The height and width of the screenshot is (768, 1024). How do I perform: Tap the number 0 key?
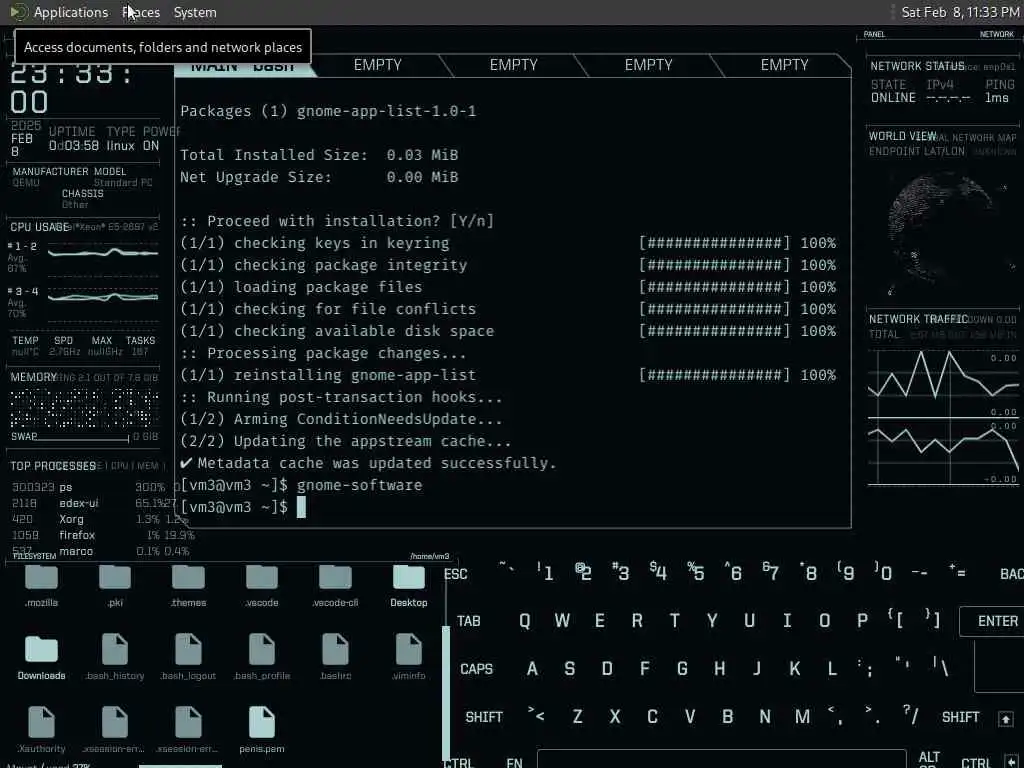(883, 573)
